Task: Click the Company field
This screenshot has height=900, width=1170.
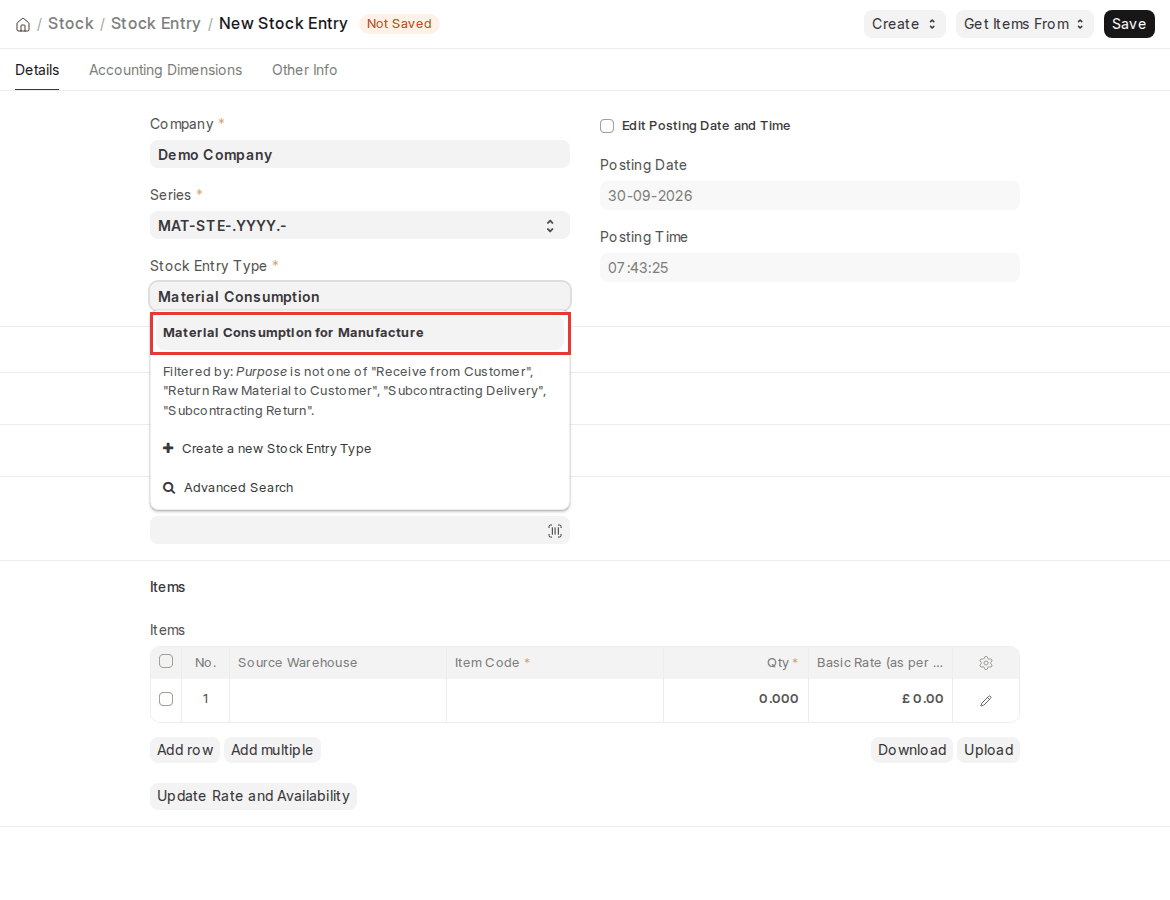Action: (x=360, y=154)
